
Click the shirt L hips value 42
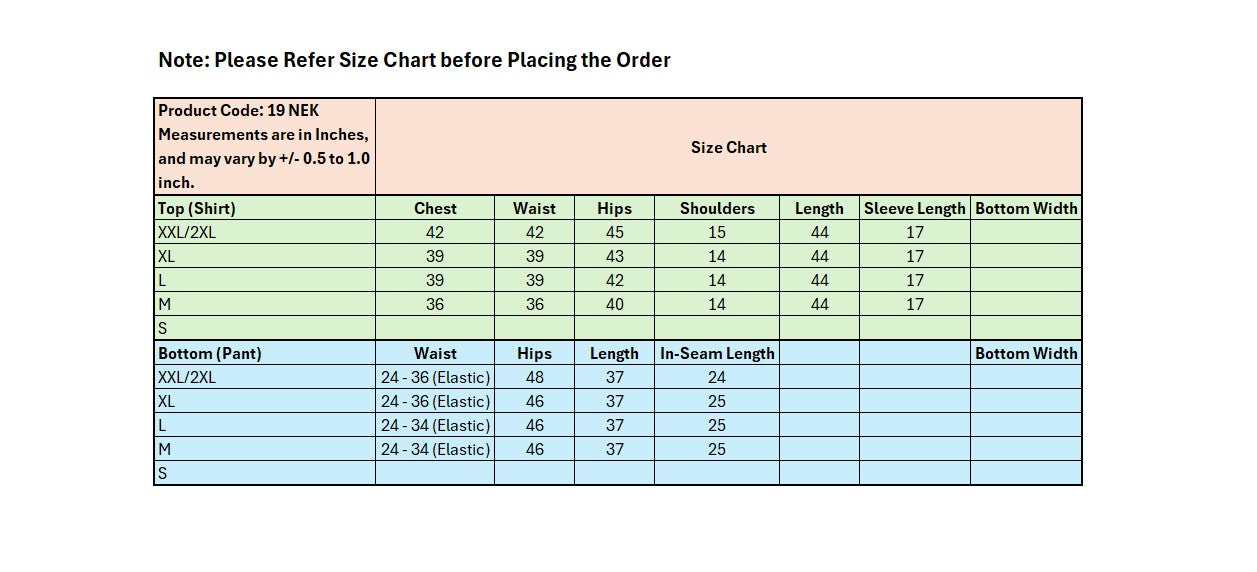click(x=614, y=280)
